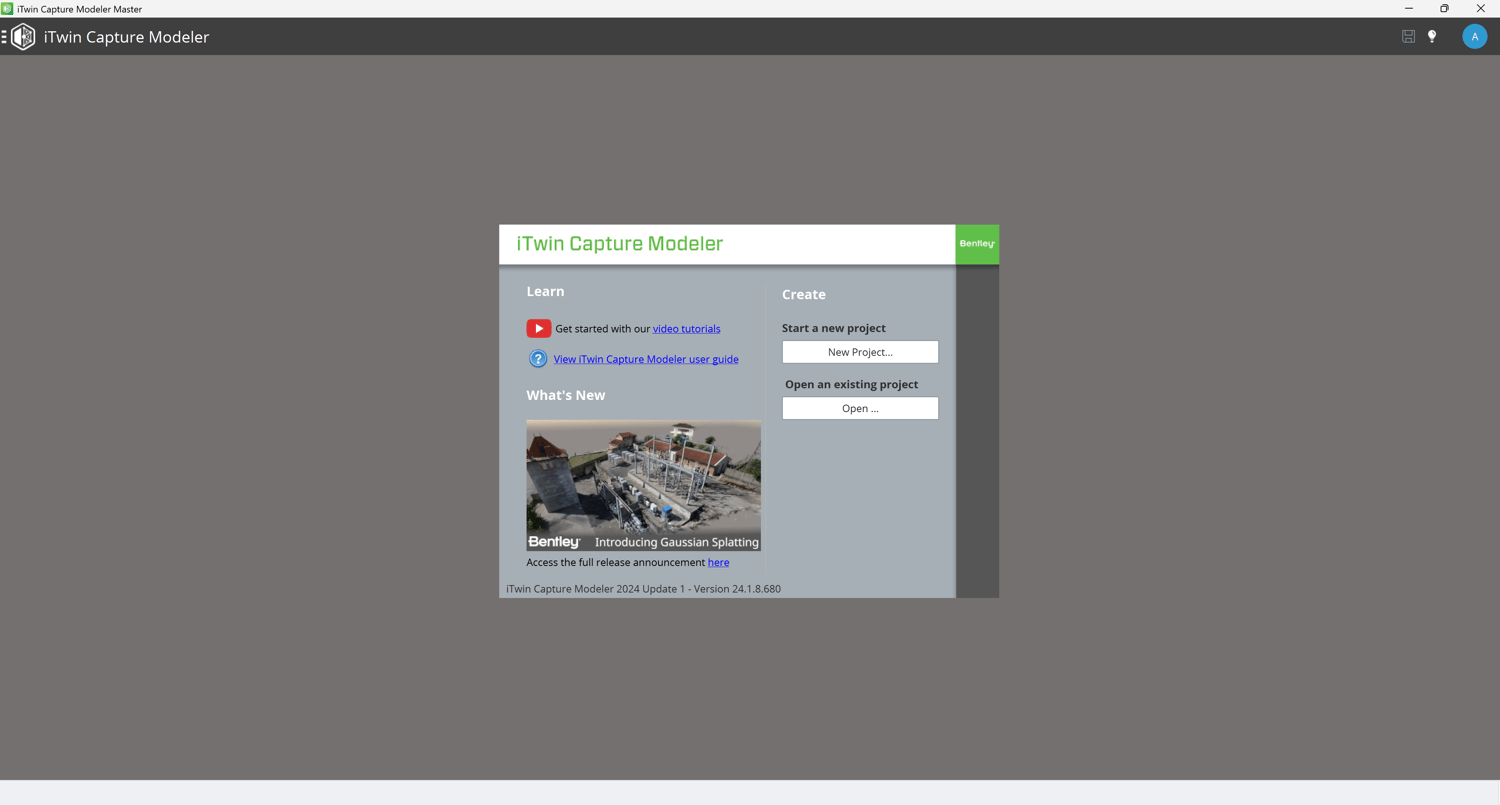Open the View iTwin Capture Modeler user guide link
The height and width of the screenshot is (805, 1500).
(x=646, y=359)
